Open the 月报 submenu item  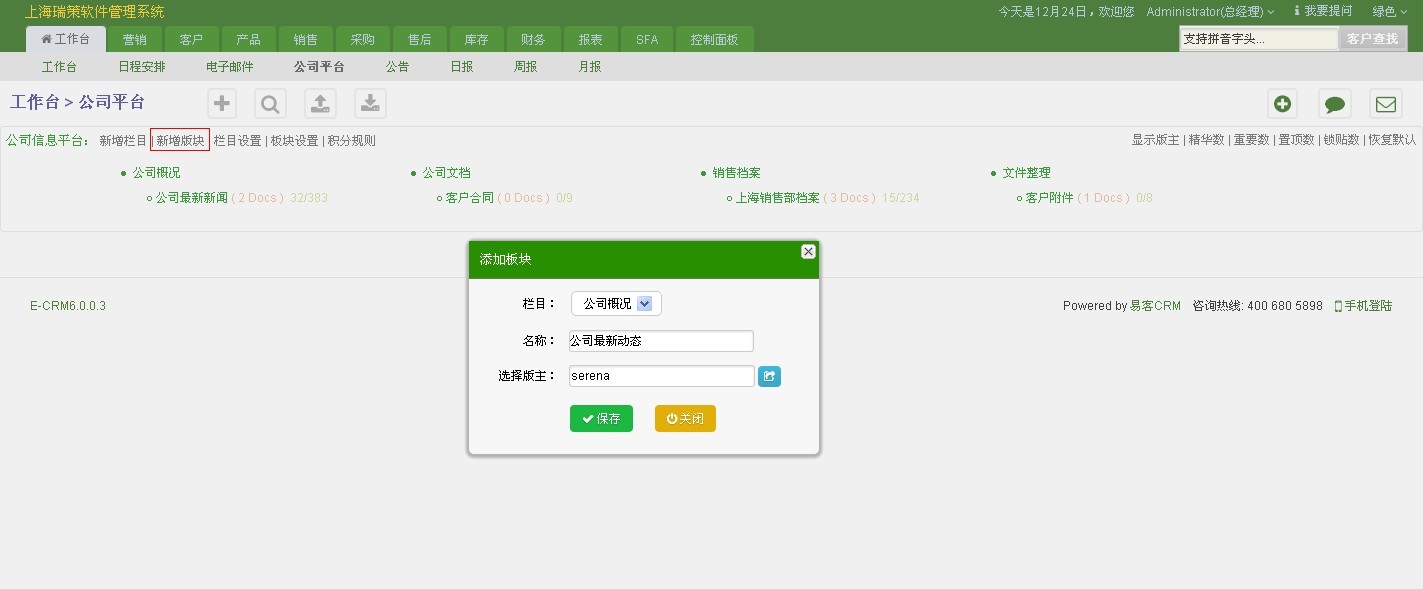coord(589,67)
